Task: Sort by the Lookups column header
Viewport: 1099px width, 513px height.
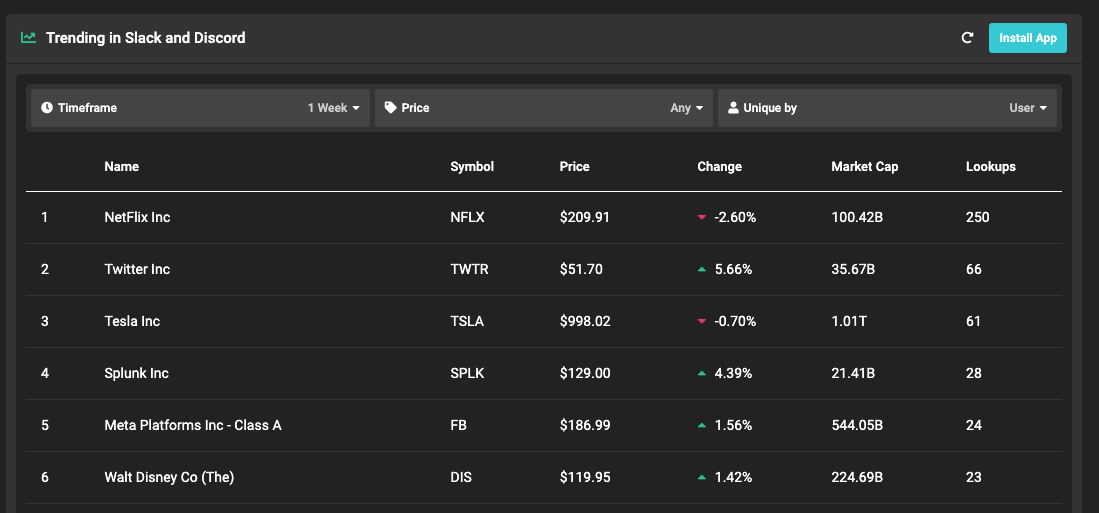Action: (x=990, y=167)
